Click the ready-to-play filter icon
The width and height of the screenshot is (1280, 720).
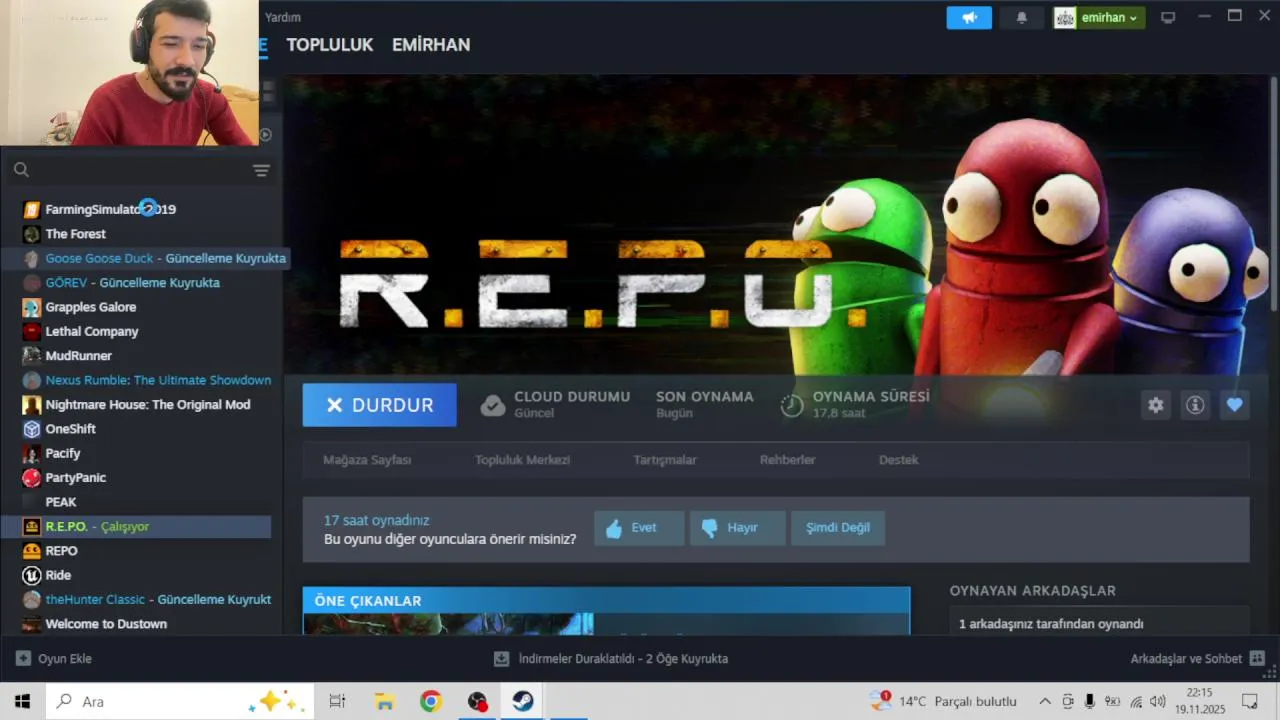265,134
